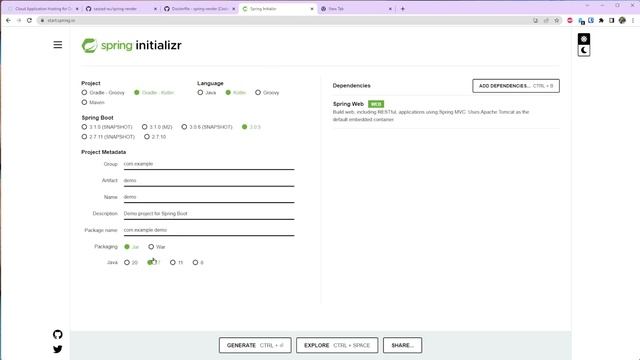Open a new browser tab with plus
This screenshot has width=640, height=360.
(x=402, y=9)
